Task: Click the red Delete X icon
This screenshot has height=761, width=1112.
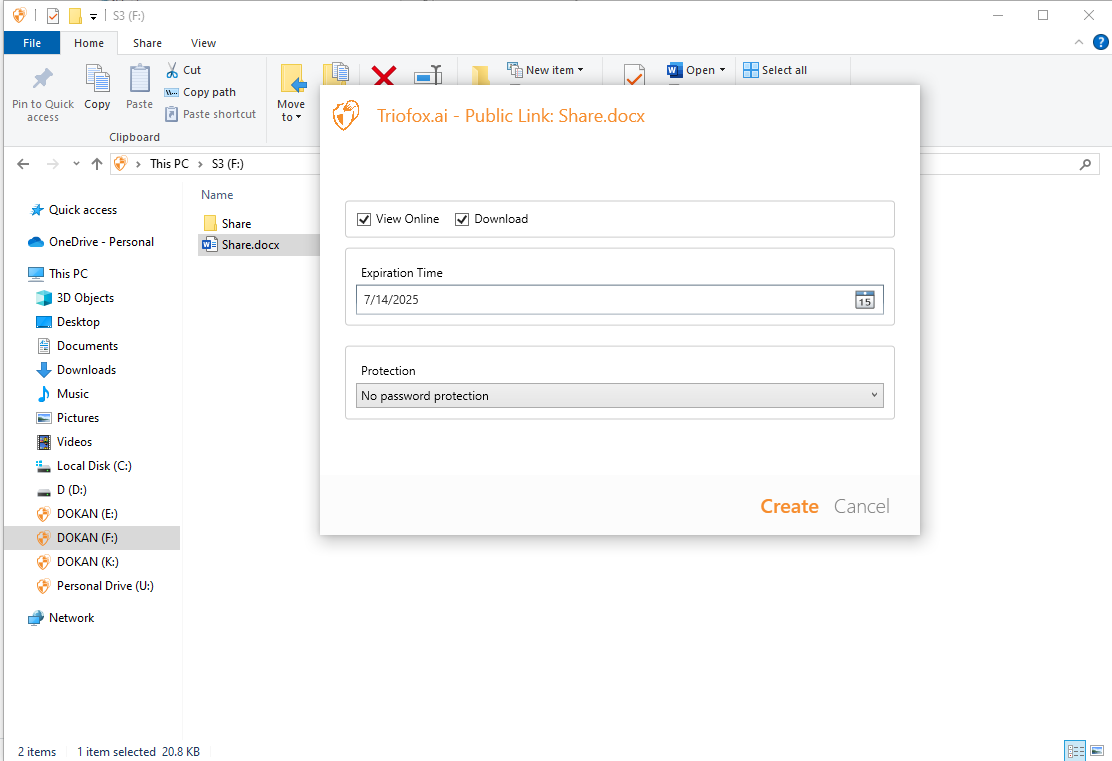Action: click(384, 75)
